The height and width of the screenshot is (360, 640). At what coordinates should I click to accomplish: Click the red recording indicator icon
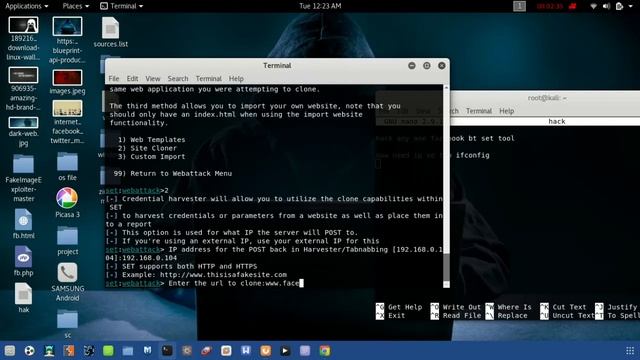[573, 6]
